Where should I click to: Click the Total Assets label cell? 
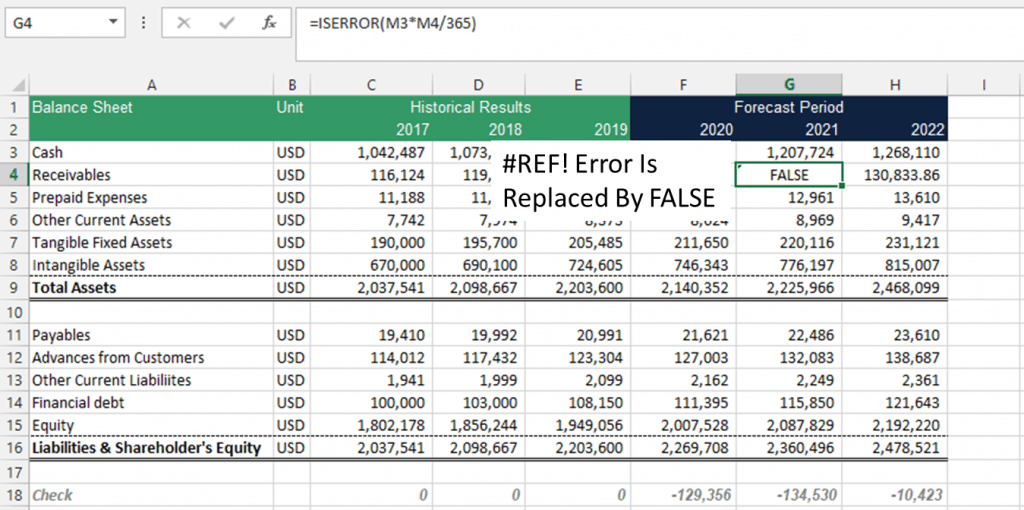[152, 287]
